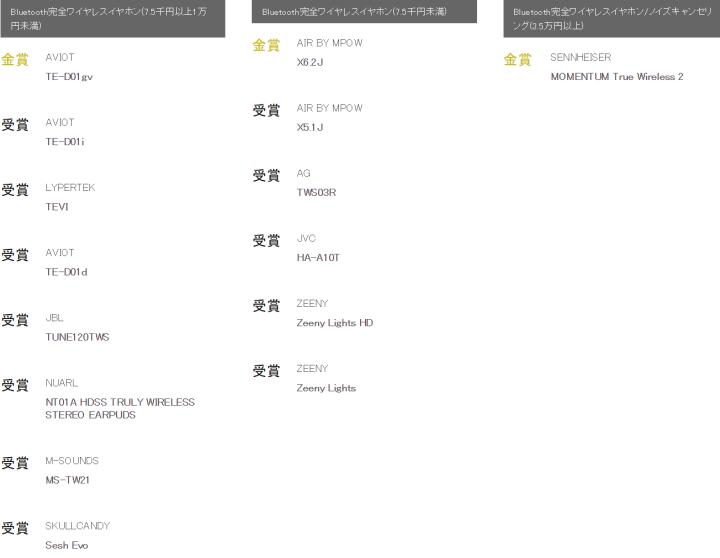This screenshot has height=558, width=720.
Task: Click the X6.2J product name
Action: pyautogui.click(x=310, y=62)
